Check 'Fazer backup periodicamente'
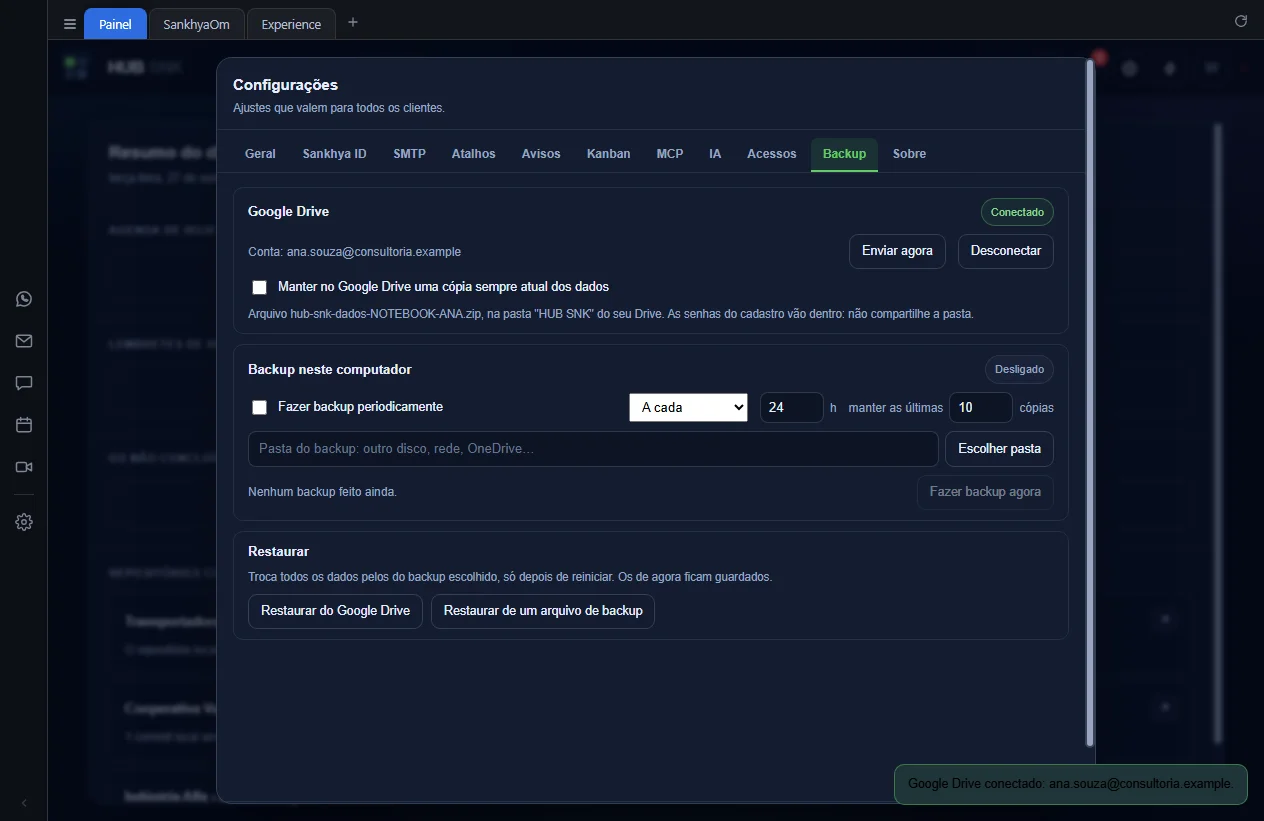1264x821 pixels. (x=260, y=407)
